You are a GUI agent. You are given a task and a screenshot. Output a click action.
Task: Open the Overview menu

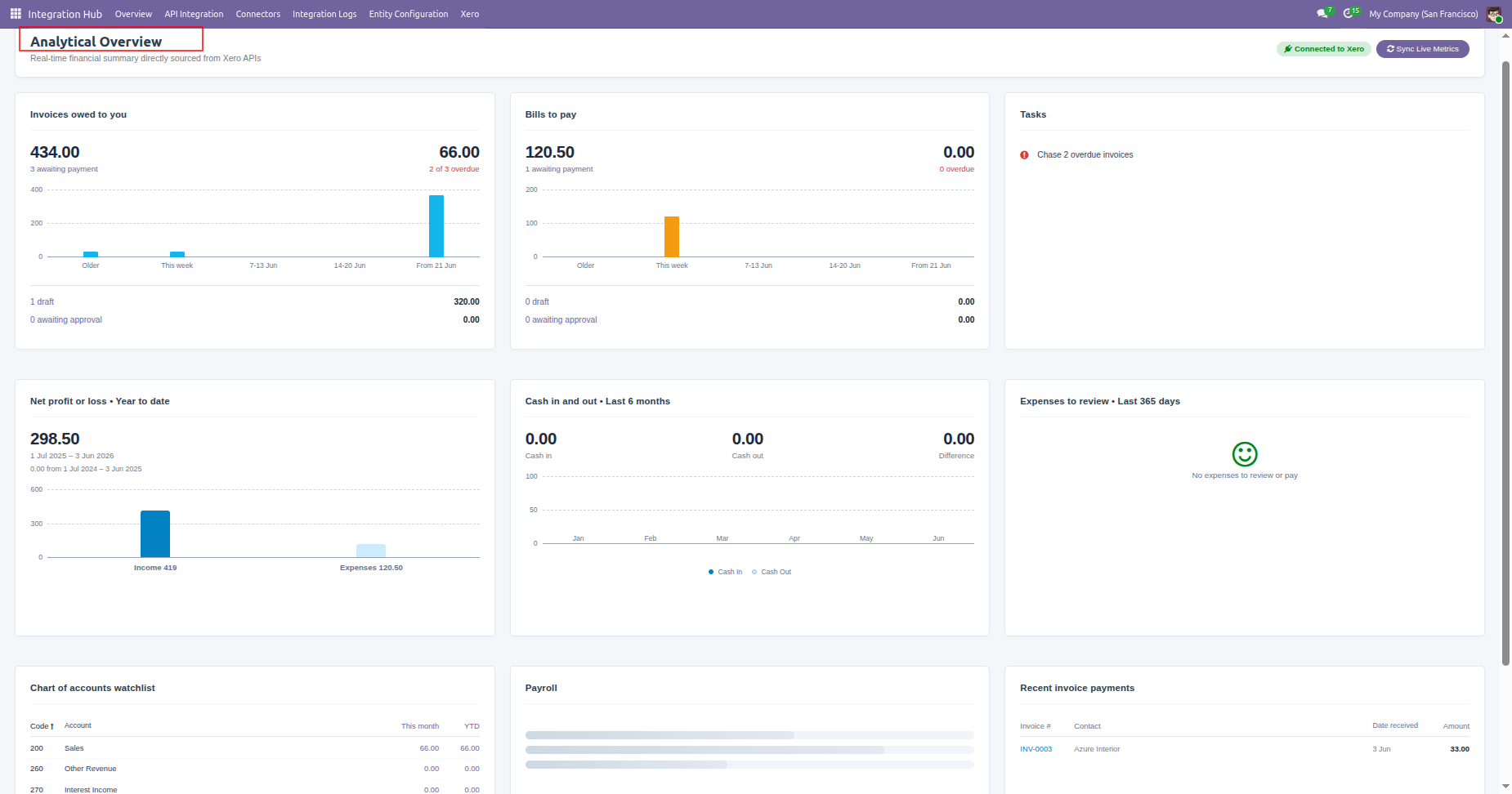click(133, 14)
